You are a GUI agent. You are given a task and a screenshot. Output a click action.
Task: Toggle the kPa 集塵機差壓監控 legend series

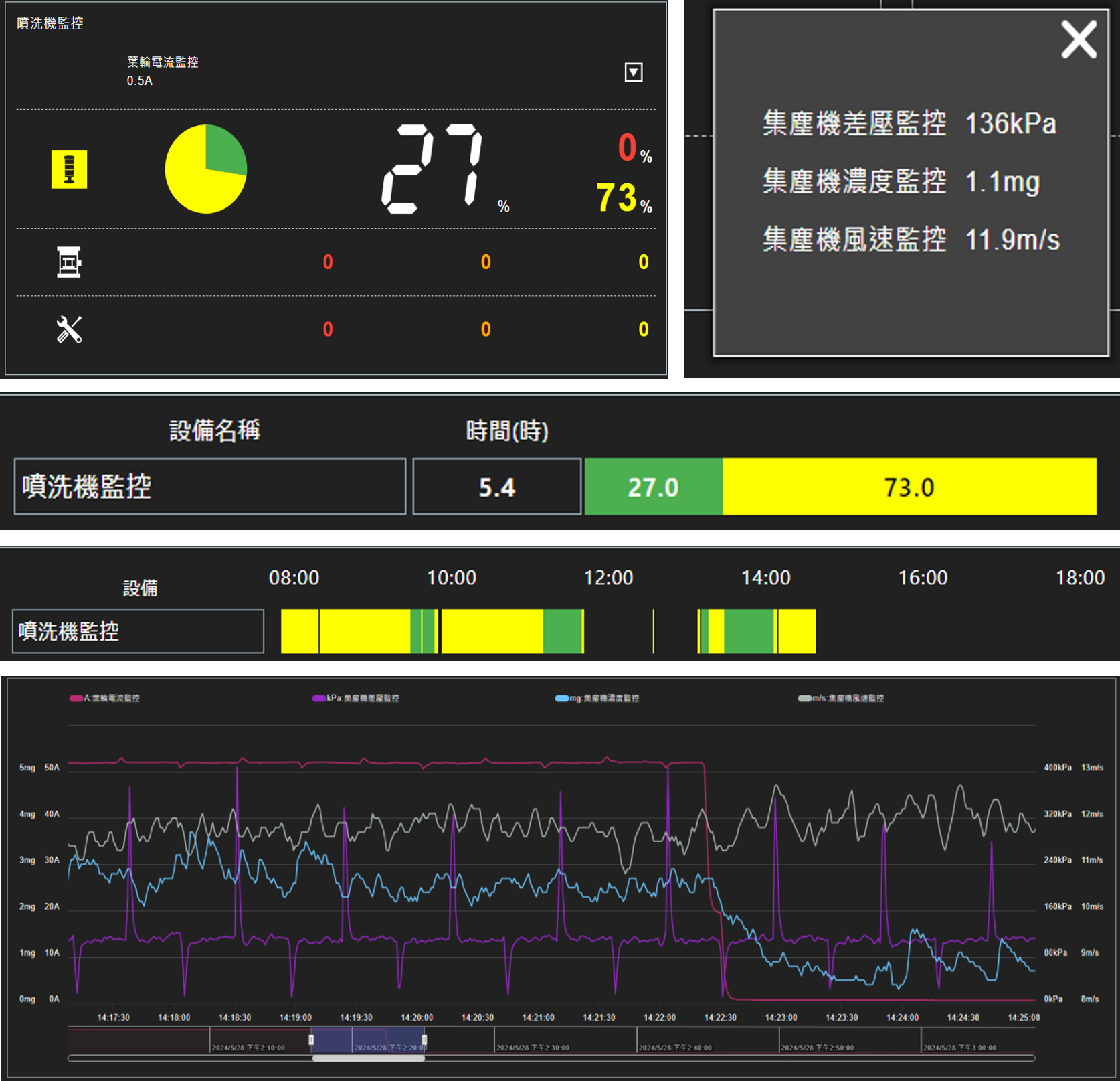coord(356,698)
